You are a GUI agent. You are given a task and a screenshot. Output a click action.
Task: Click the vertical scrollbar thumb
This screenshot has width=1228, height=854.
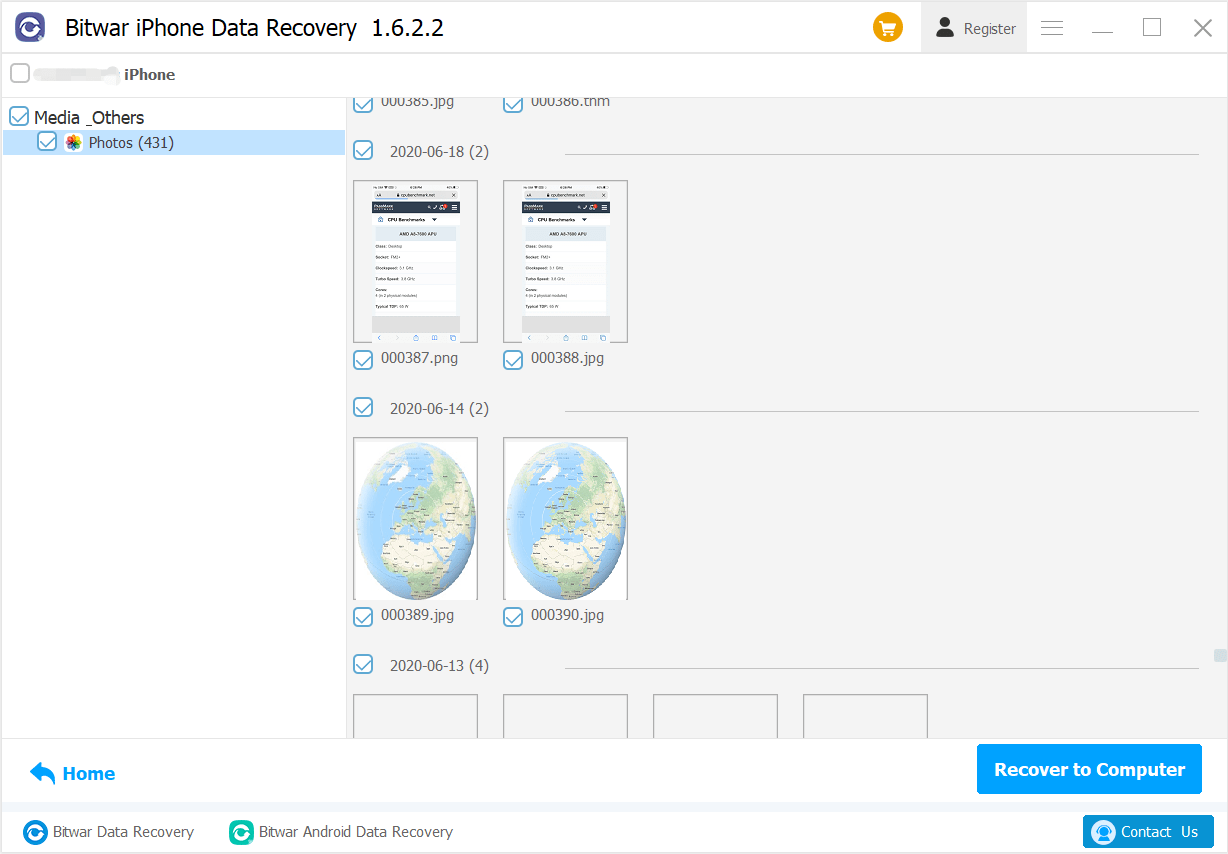tap(1220, 655)
